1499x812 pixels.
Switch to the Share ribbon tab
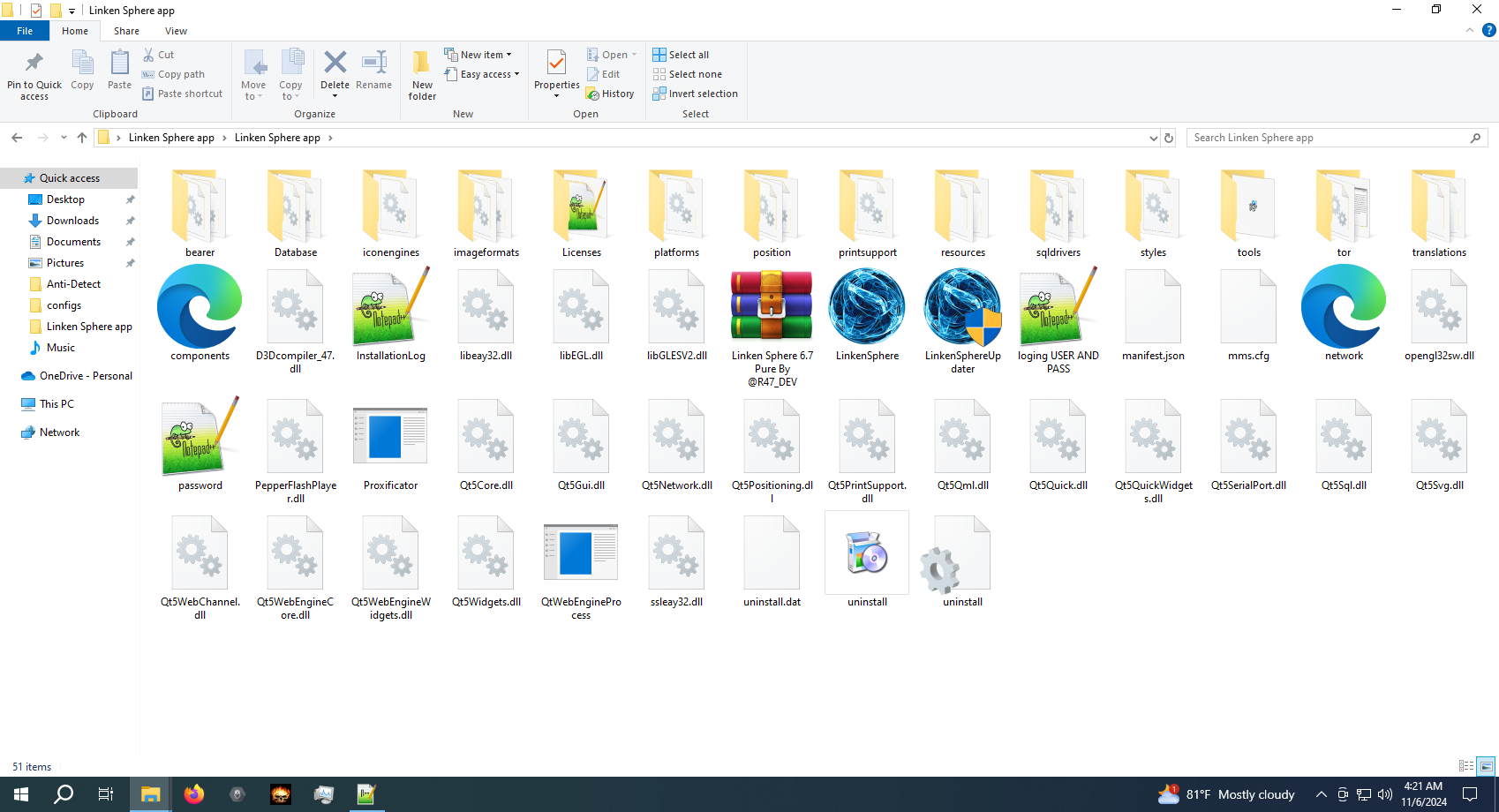tap(126, 31)
